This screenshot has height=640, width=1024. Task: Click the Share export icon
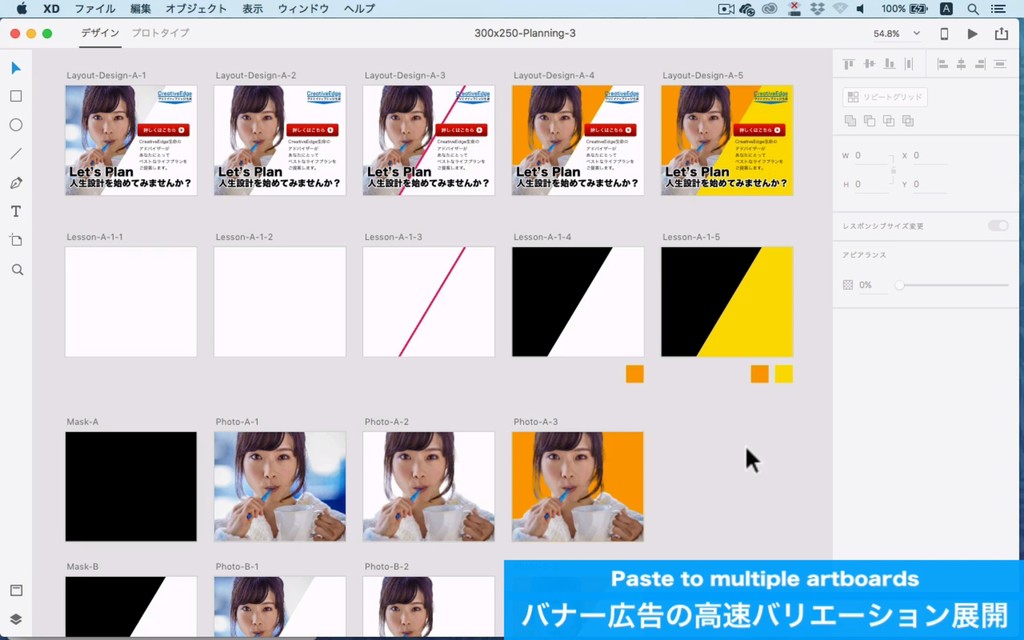pos(1001,33)
